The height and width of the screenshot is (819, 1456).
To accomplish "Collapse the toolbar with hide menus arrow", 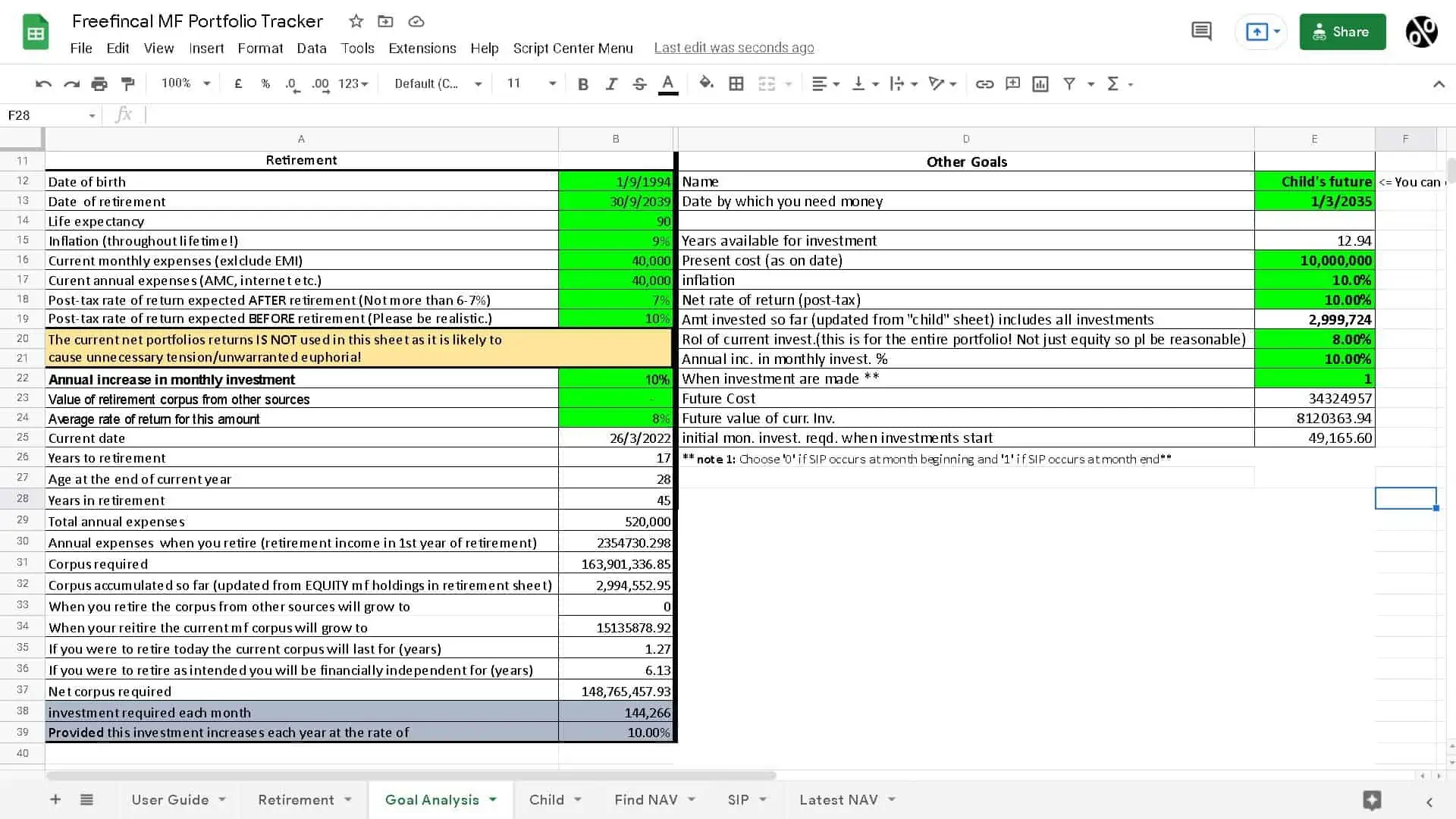I will pyautogui.click(x=1439, y=84).
